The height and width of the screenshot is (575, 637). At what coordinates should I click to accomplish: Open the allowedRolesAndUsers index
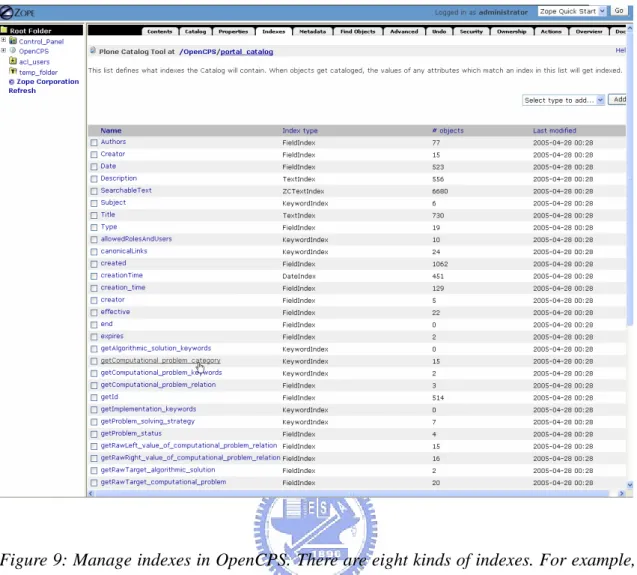pyautogui.click(x=136, y=239)
